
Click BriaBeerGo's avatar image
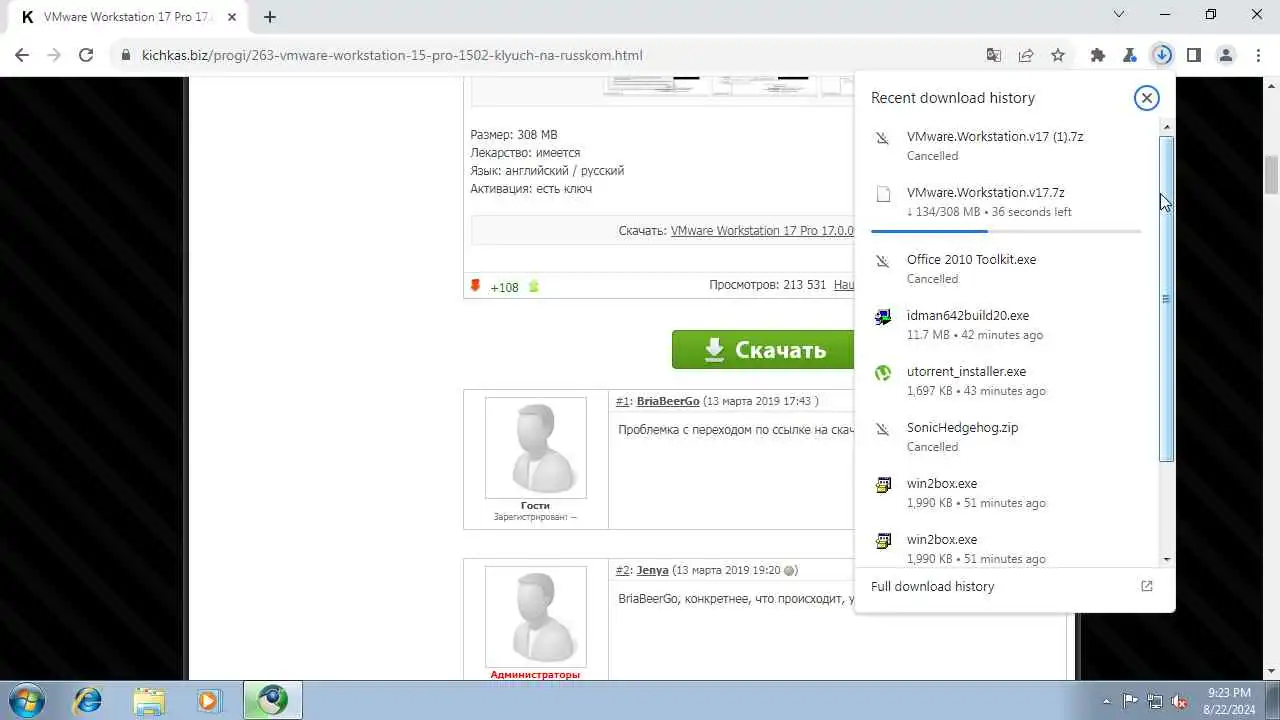[x=536, y=448]
